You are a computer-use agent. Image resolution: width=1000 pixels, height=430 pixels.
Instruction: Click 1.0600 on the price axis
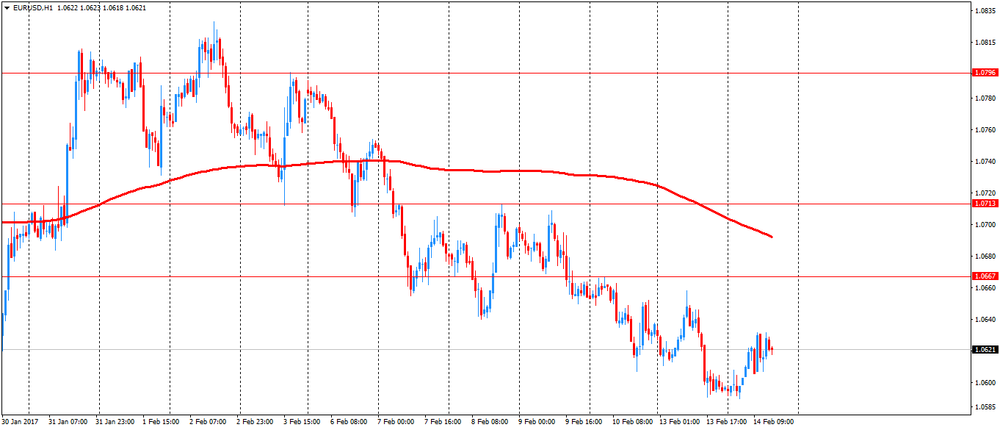983,382
